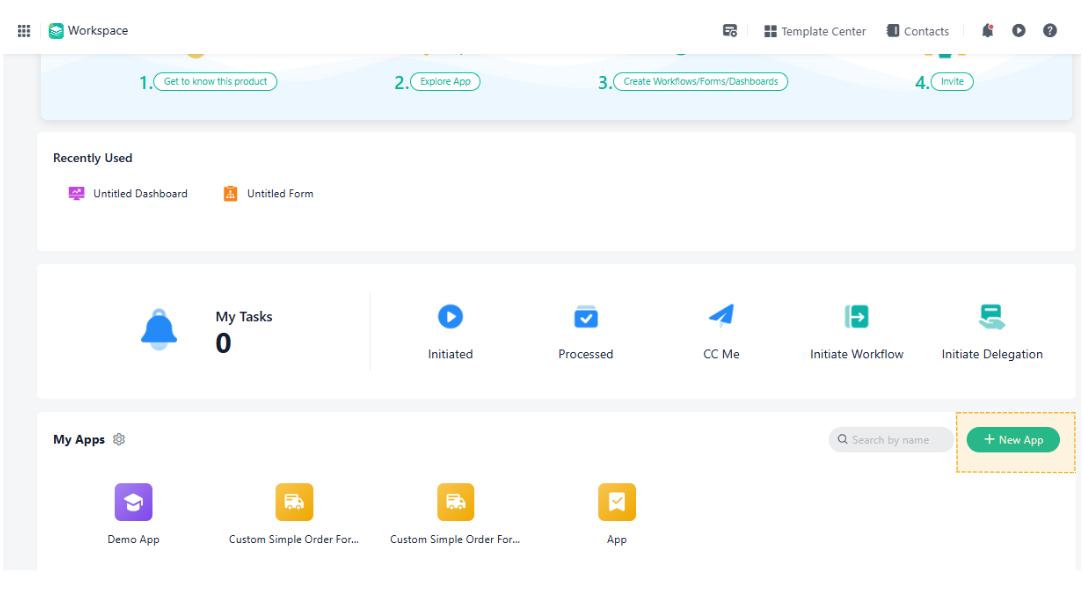1083x606 pixels.
Task: Open Untitled Dashboard recent item text
Action: pyautogui.click(x=140, y=193)
